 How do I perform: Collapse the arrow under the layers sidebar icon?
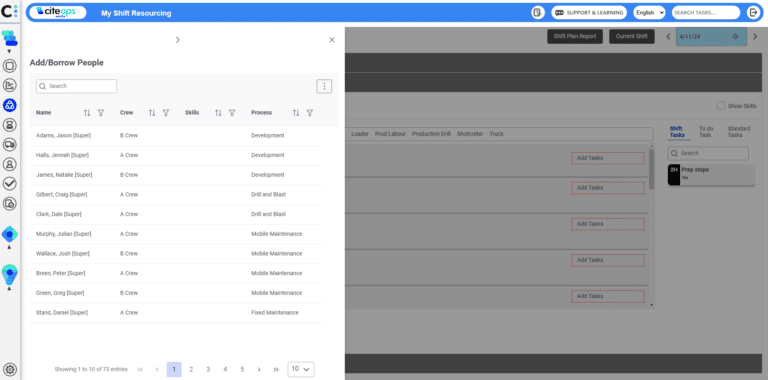tap(9, 51)
